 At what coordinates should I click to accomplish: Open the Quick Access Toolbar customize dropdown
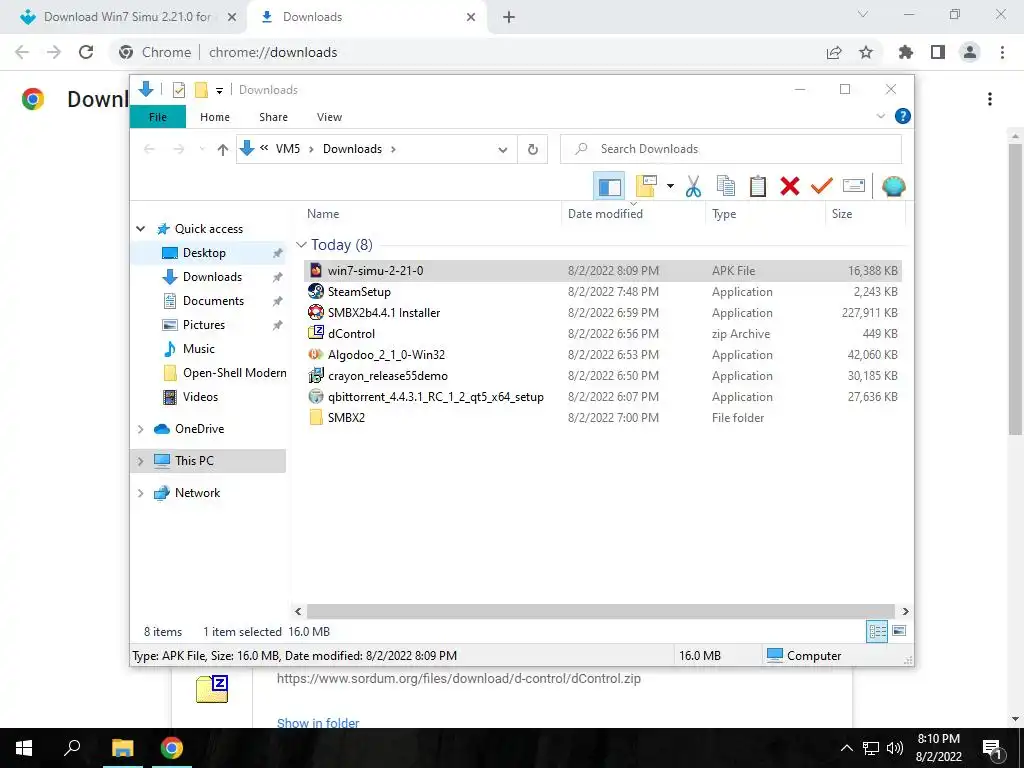219,91
